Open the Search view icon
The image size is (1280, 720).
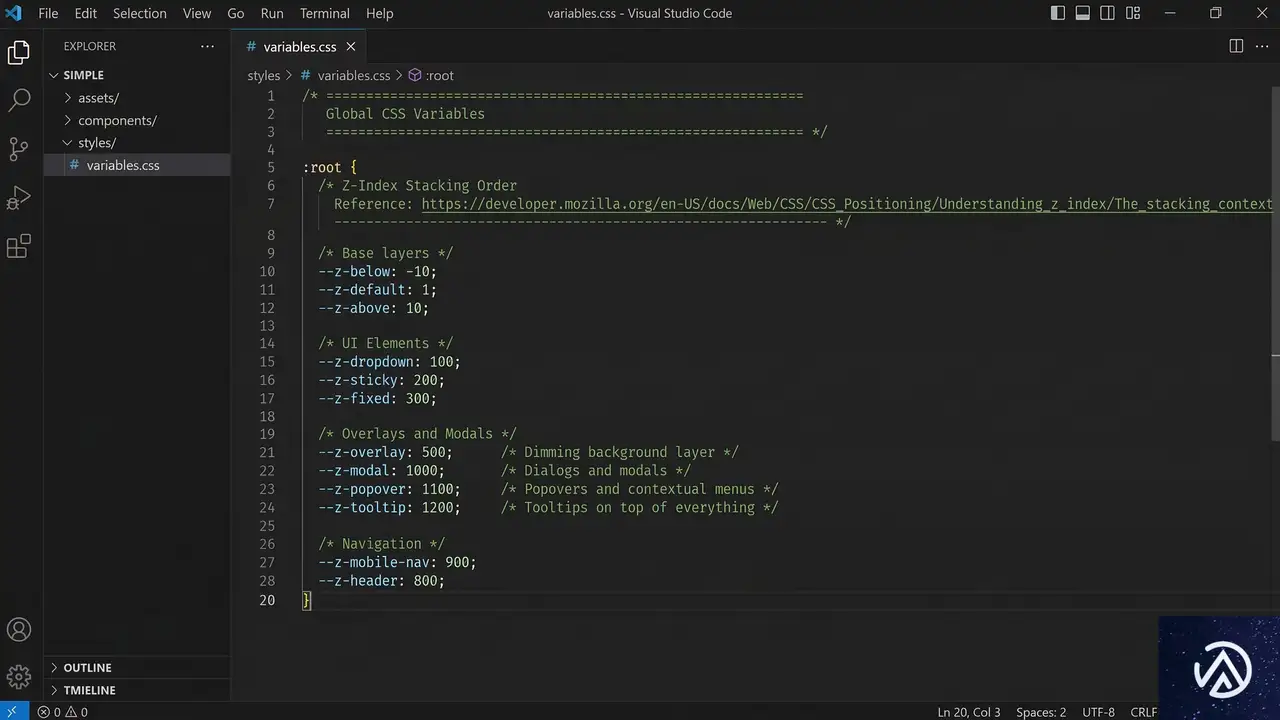point(19,101)
